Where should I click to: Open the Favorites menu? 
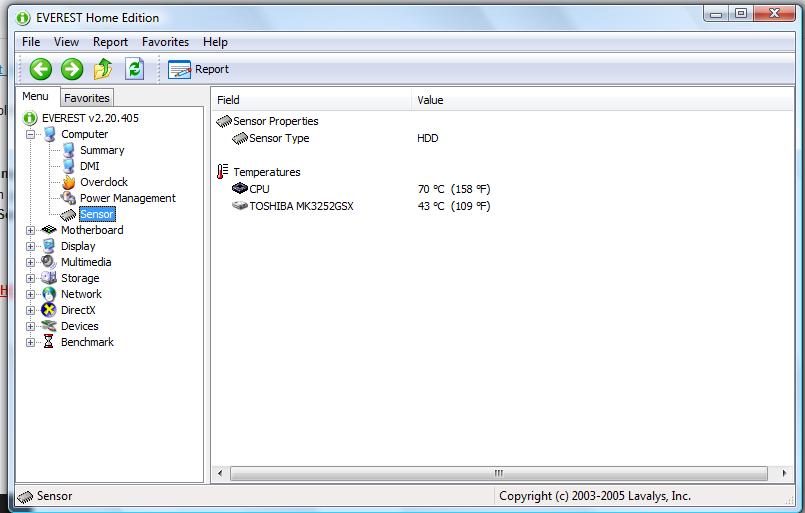[x=165, y=42]
